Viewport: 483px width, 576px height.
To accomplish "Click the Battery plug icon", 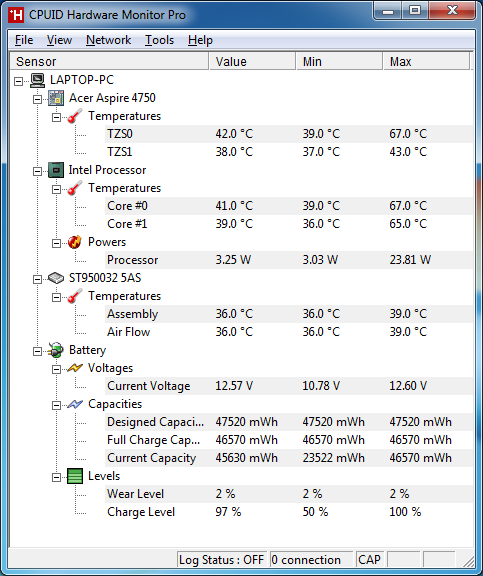I will (x=56, y=350).
